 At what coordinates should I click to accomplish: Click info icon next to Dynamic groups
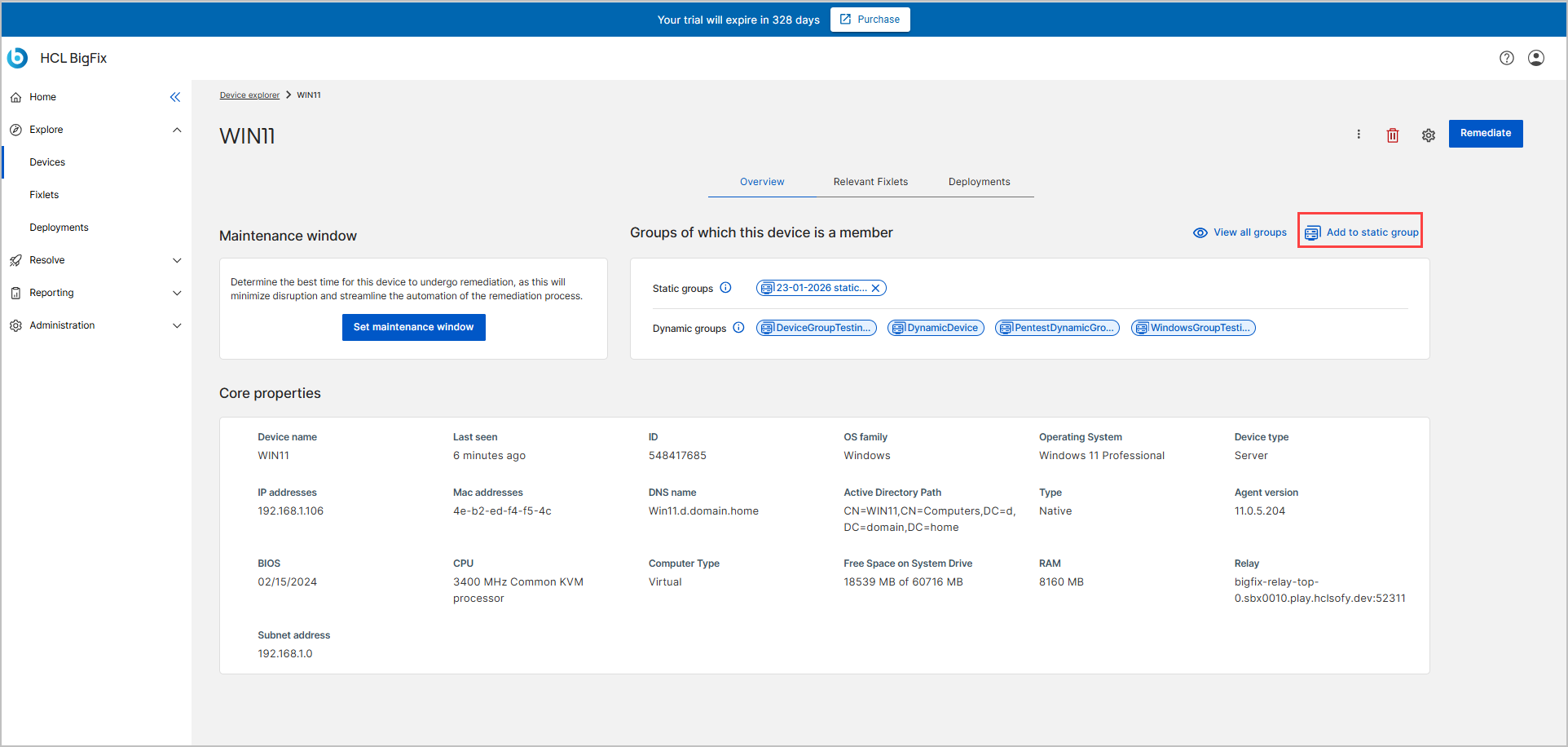tap(738, 328)
